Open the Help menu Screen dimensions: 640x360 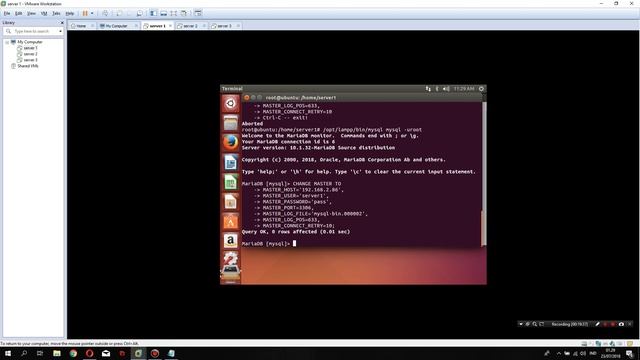point(70,13)
